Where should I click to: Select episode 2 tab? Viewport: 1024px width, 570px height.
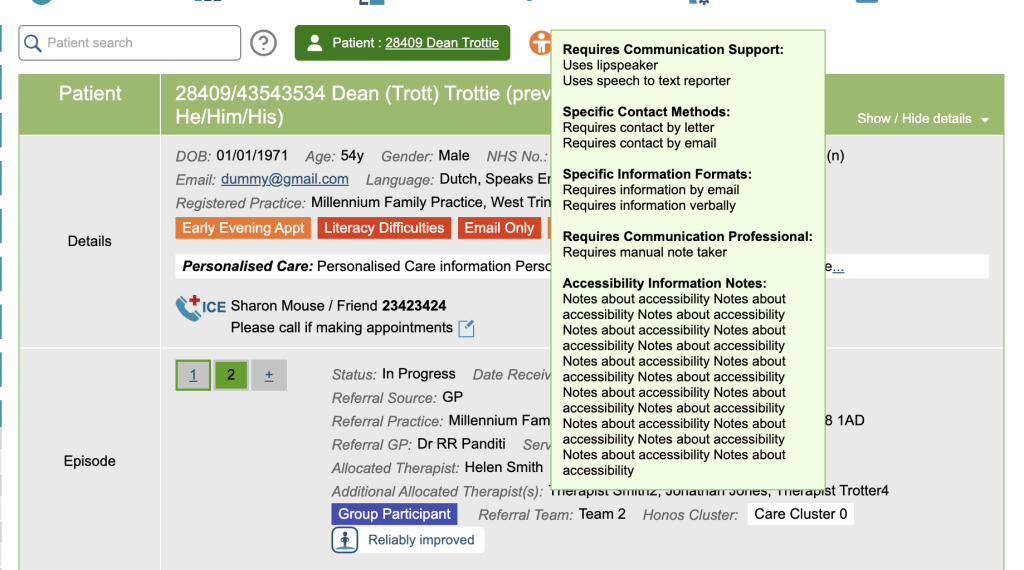point(231,375)
